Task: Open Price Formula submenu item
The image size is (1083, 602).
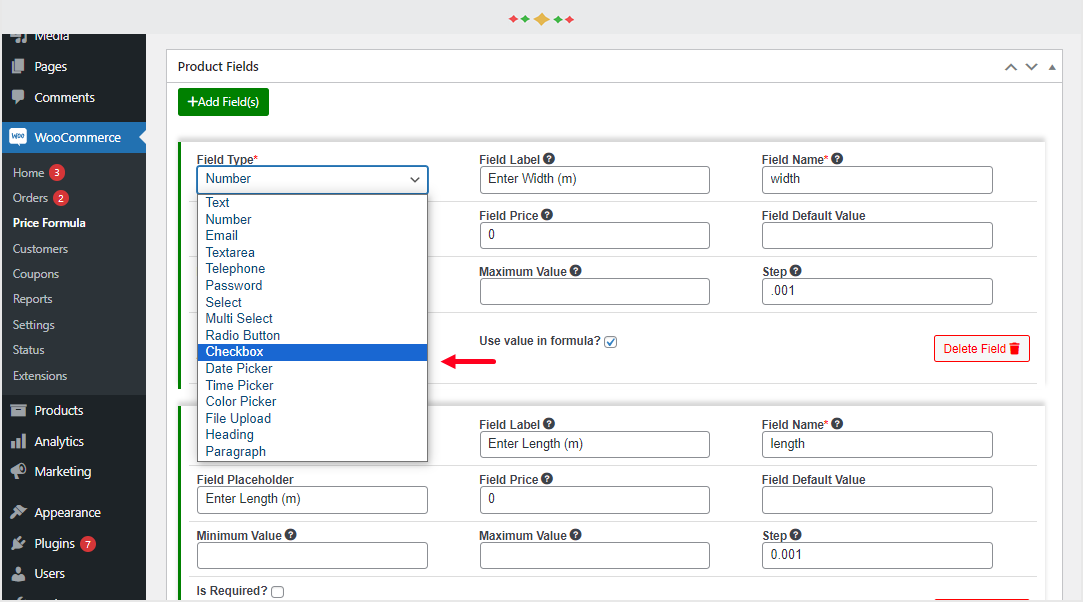Action: (x=49, y=223)
